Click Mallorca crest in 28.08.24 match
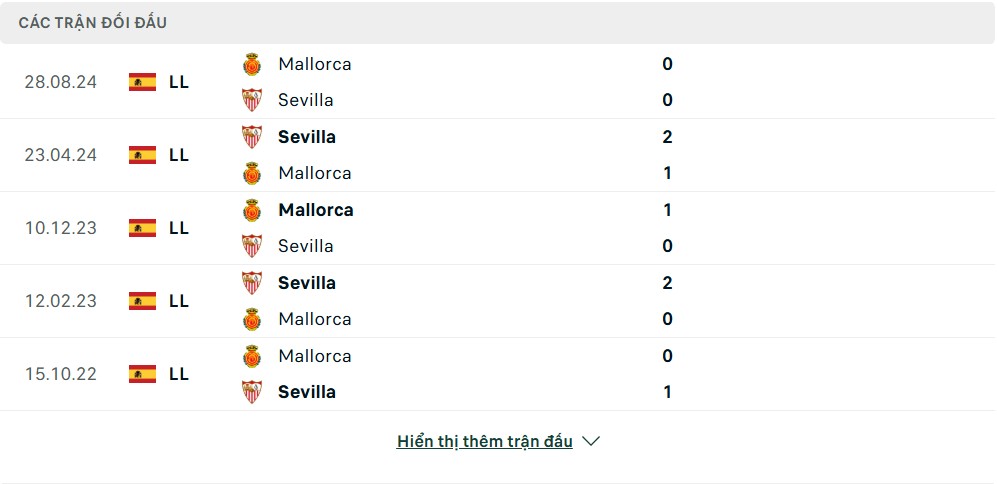This screenshot has width=997, height=484. tap(252, 64)
